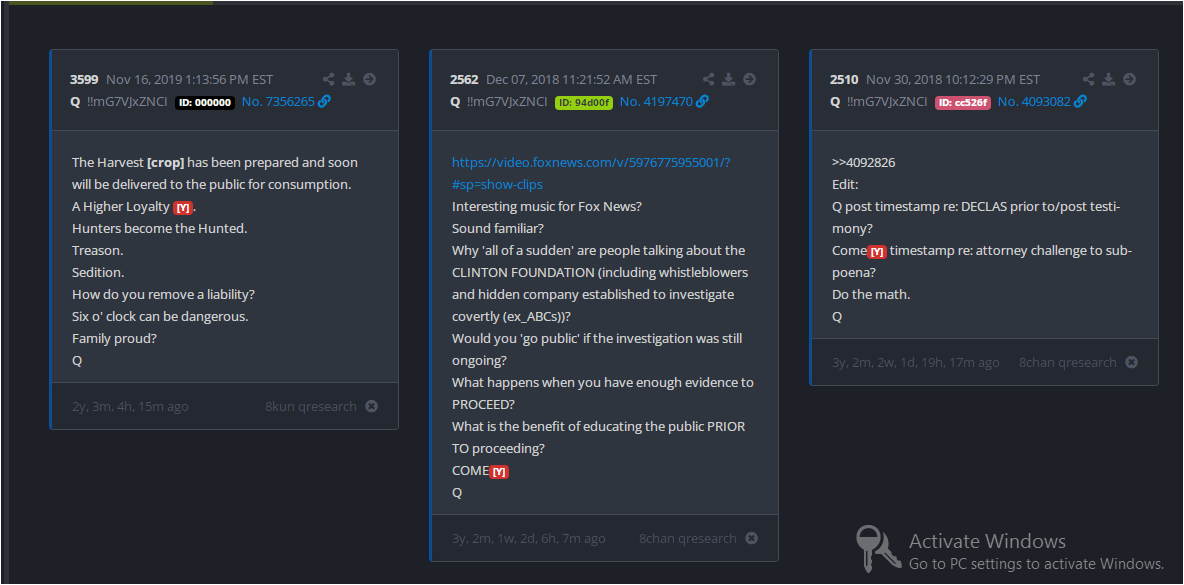Click 'Edit:' line in post 2510
Image resolution: width=1184 pixels, height=585 pixels.
[845, 184]
